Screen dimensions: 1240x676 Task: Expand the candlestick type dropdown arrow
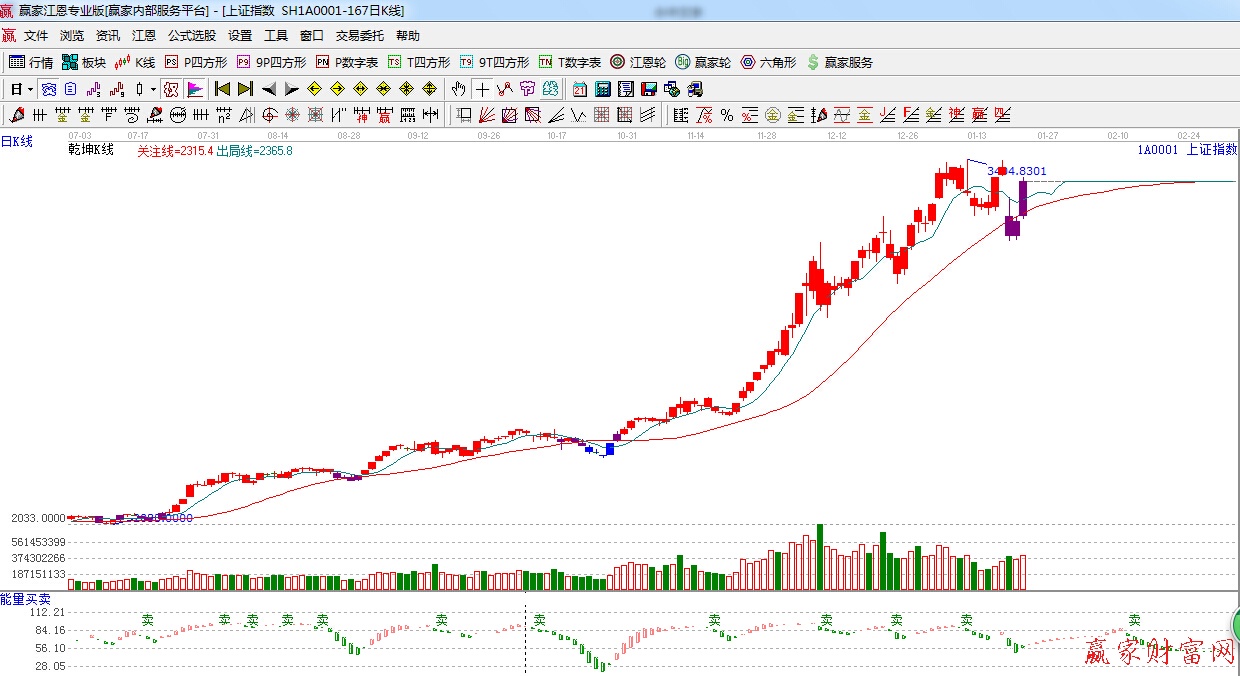[x=152, y=89]
